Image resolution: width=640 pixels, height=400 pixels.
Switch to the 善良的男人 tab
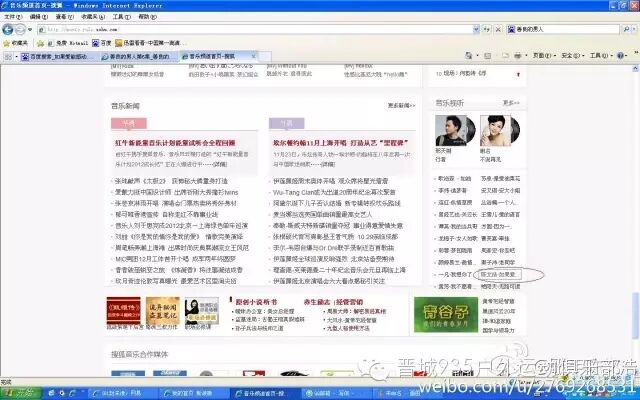(x=139, y=56)
